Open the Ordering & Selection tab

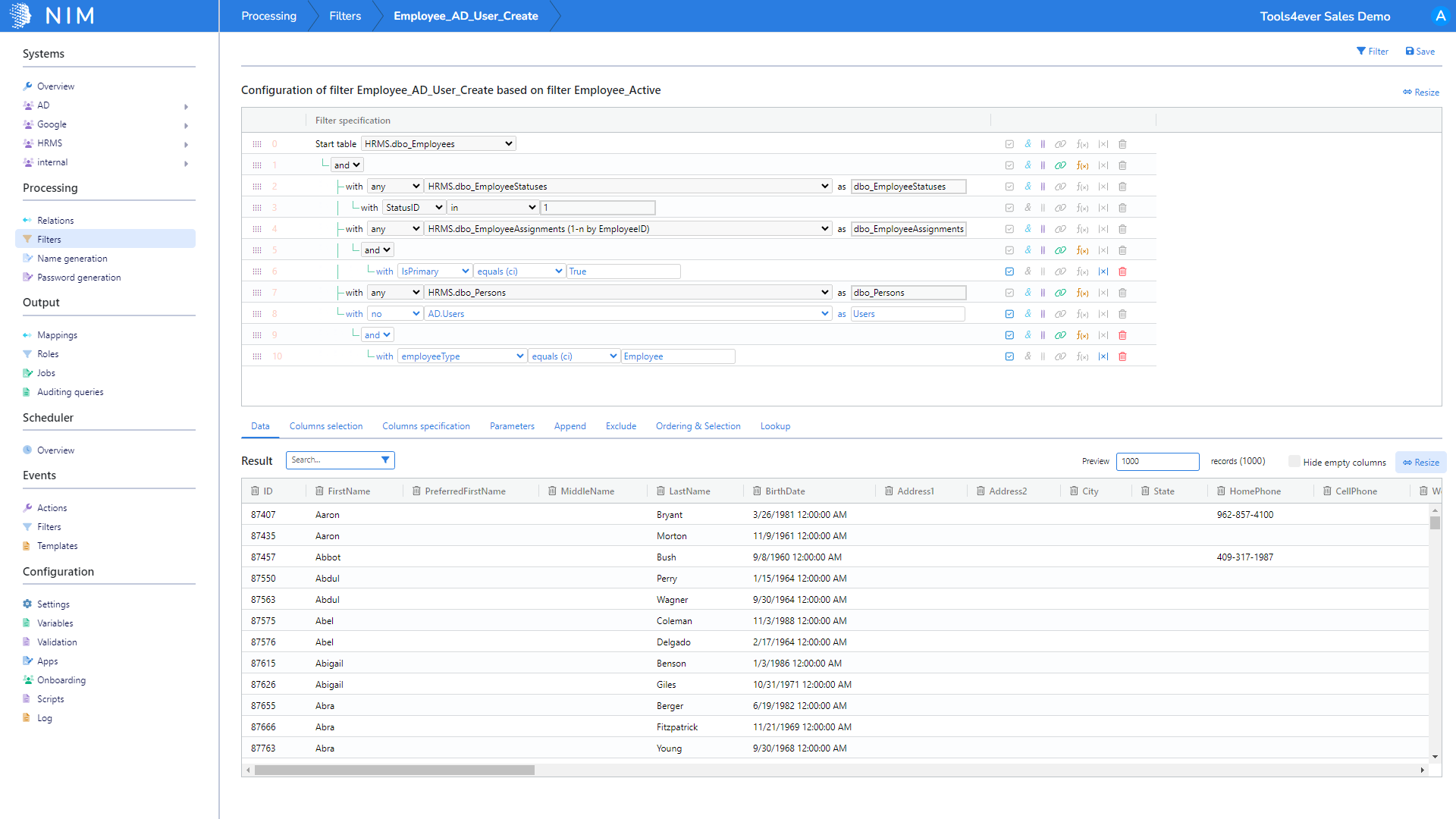pos(698,426)
